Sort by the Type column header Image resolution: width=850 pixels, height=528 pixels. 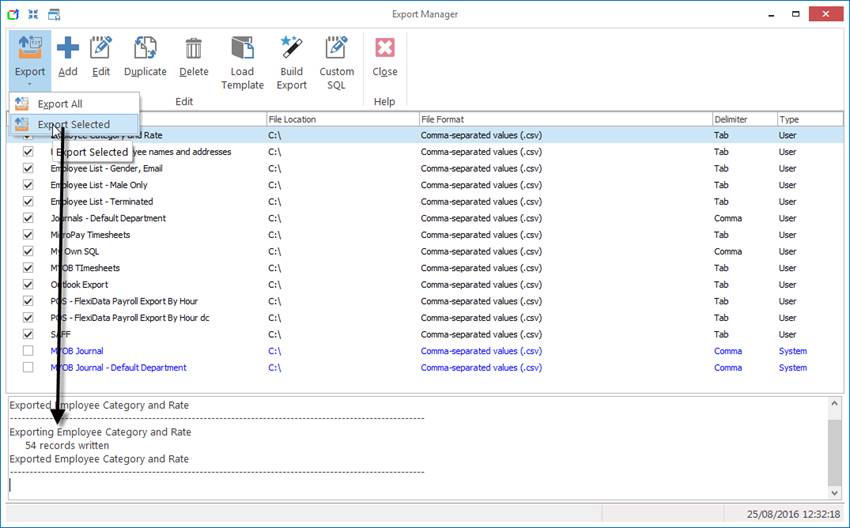(810, 119)
